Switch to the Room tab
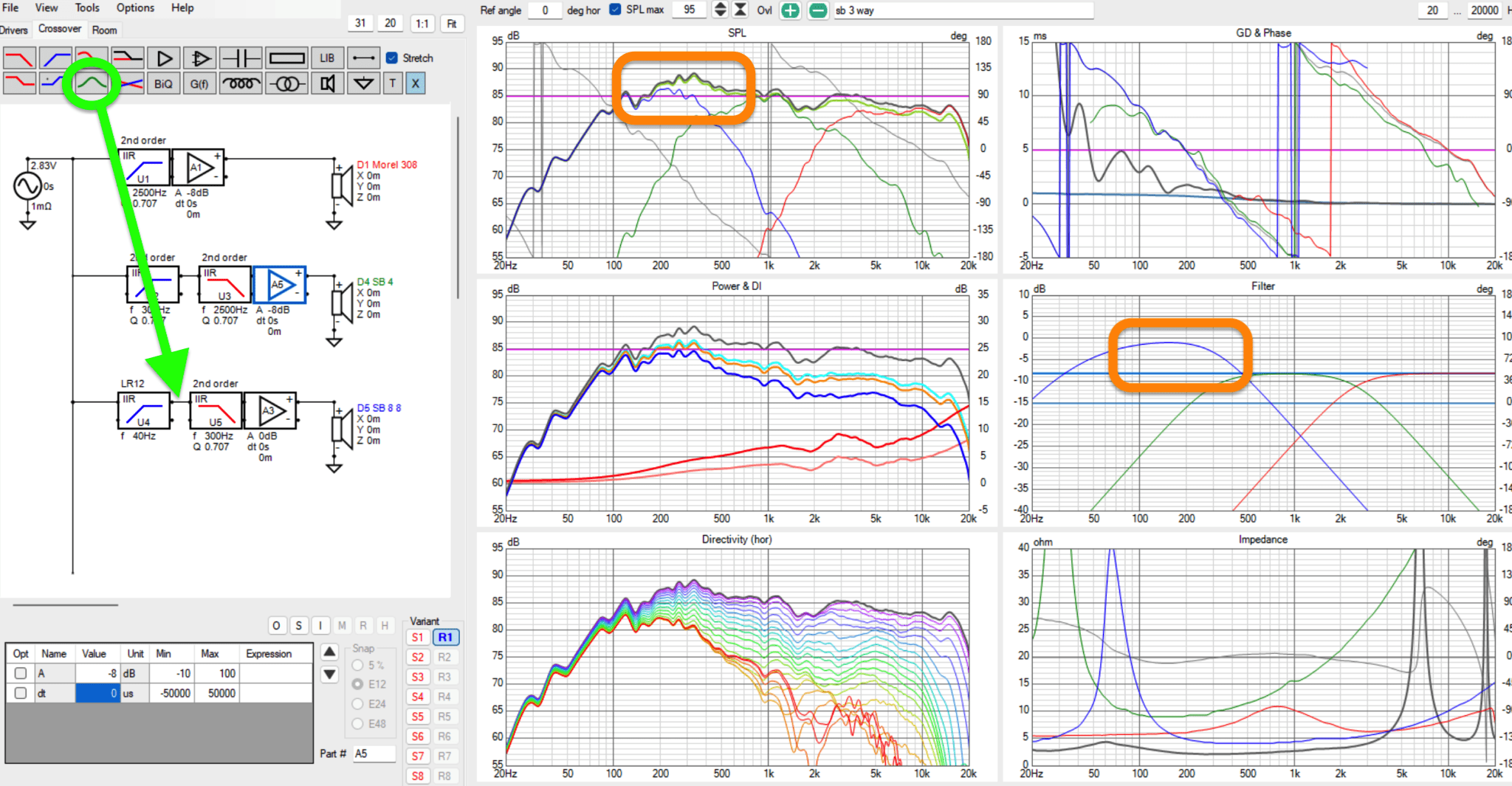The image size is (1512, 786). click(104, 30)
